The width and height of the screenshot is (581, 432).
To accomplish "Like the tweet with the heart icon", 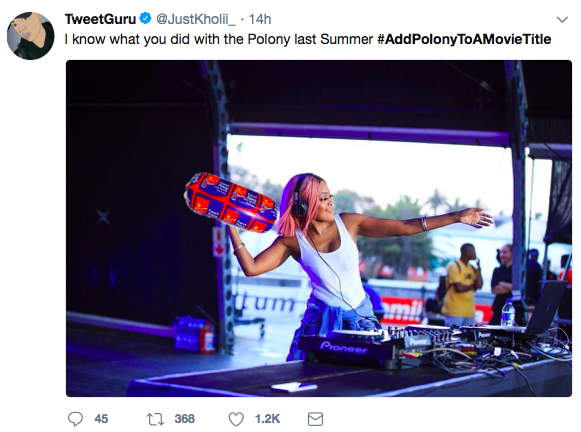I will click(236, 419).
